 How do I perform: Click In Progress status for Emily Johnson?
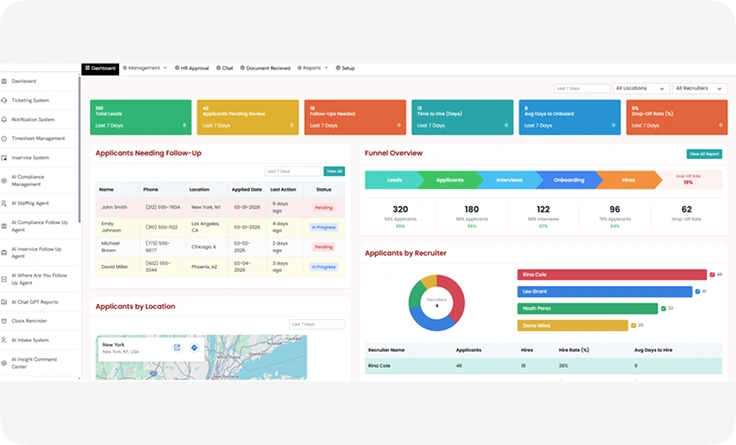point(323,227)
